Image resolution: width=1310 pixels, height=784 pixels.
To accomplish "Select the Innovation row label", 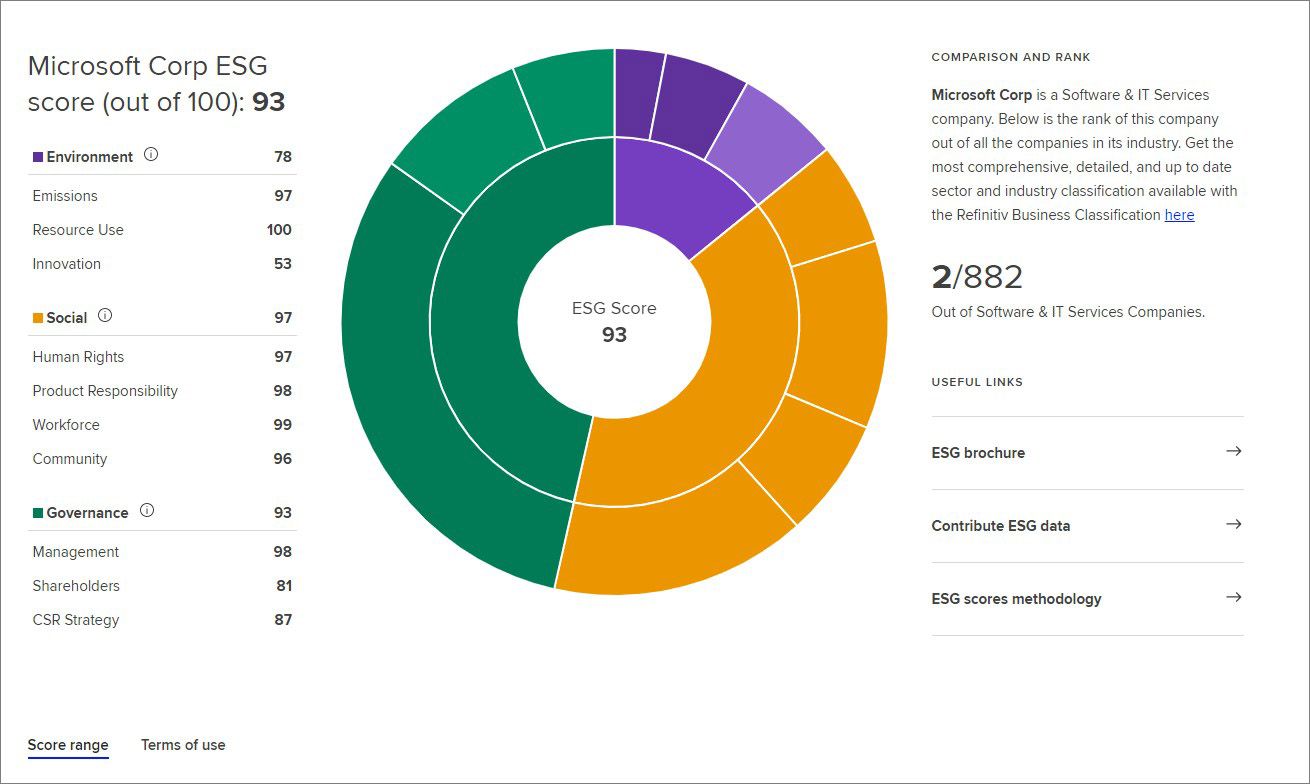I will [x=67, y=264].
